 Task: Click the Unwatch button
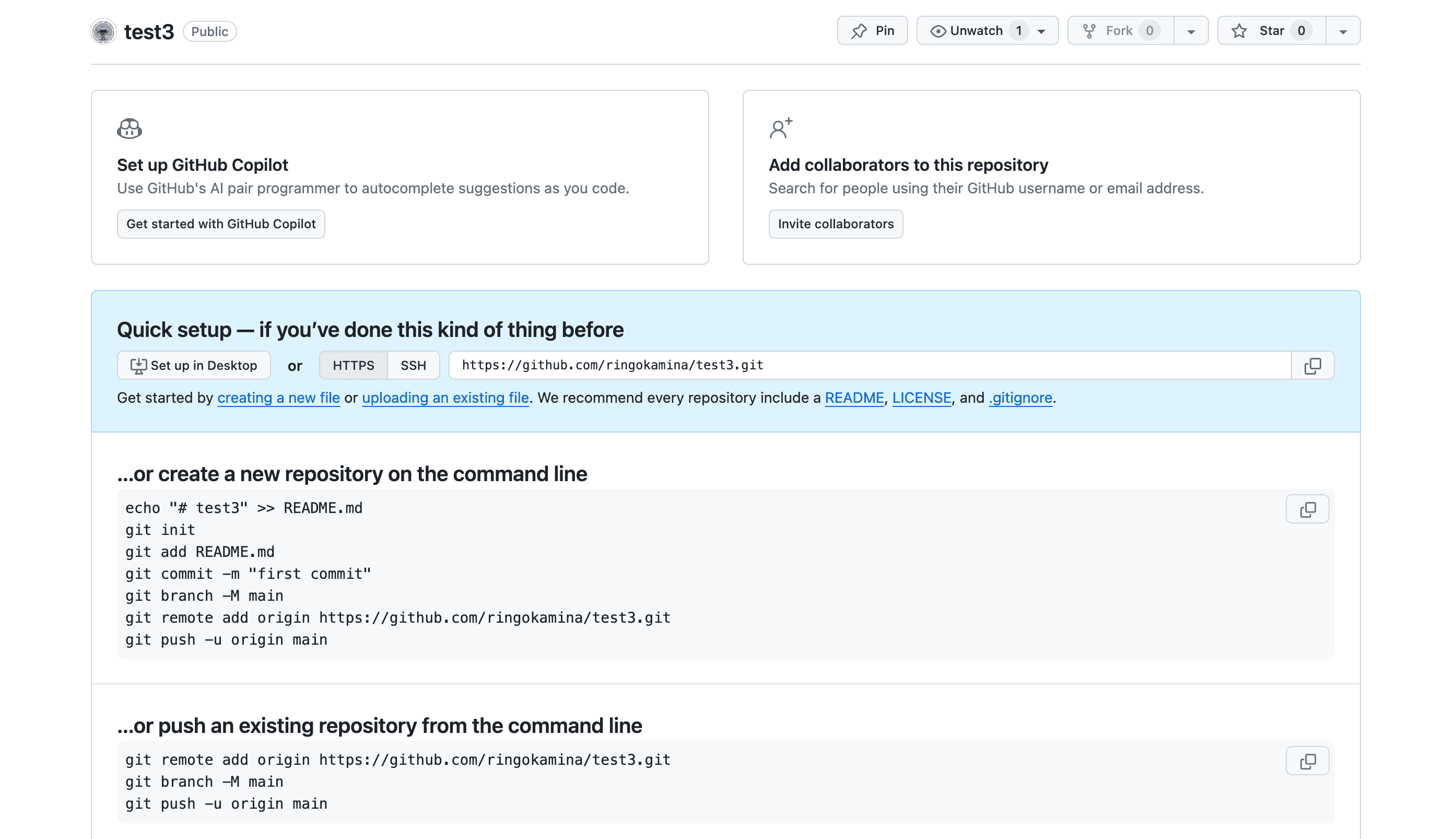click(987, 30)
